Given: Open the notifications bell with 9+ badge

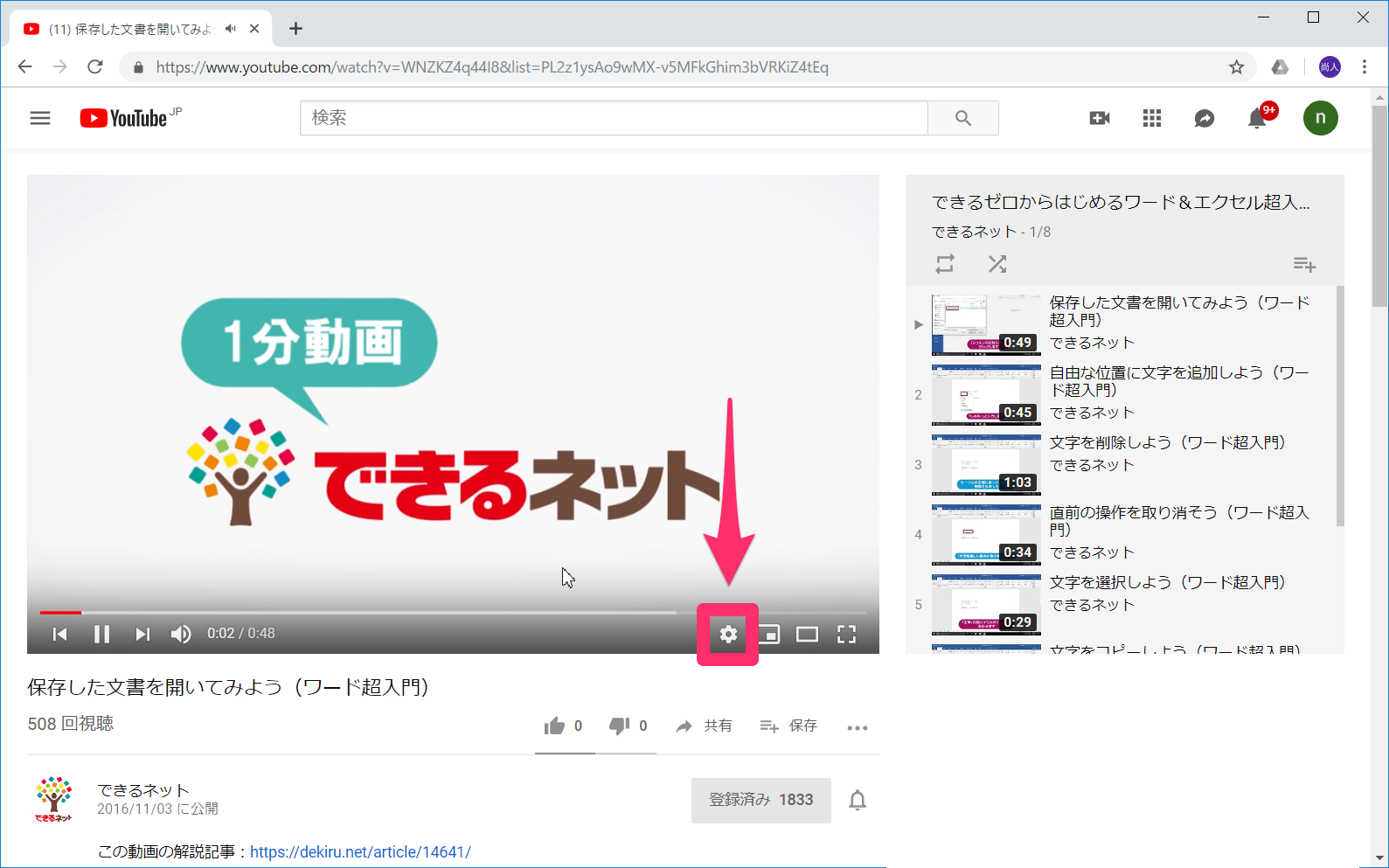Looking at the screenshot, I should [x=1259, y=117].
